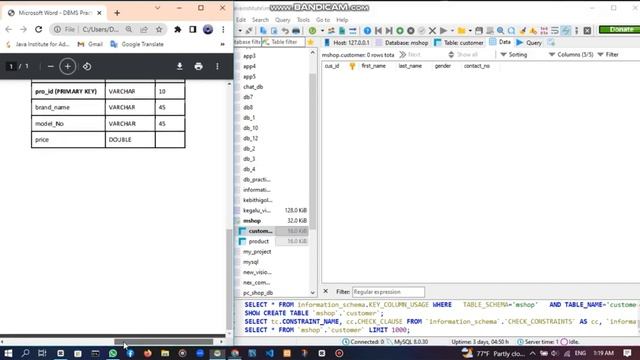Open WhatsApp from the taskbar
The image size is (640, 360).
[x=113, y=353]
